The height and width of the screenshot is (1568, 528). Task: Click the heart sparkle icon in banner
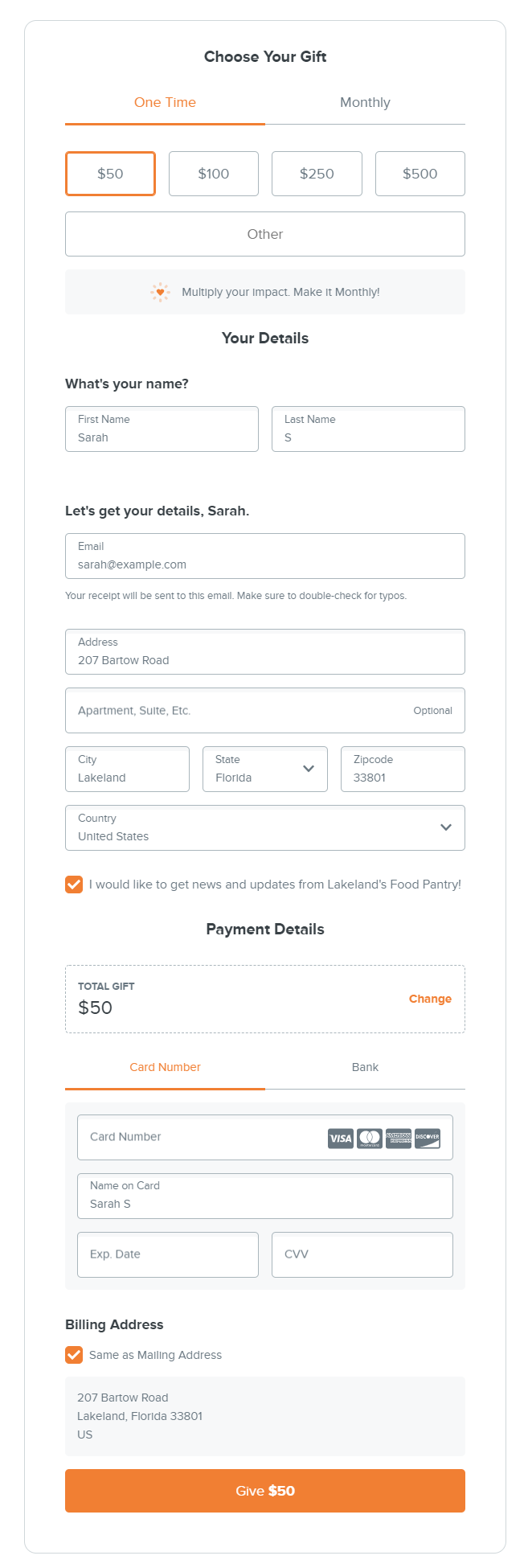tap(161, 292)
